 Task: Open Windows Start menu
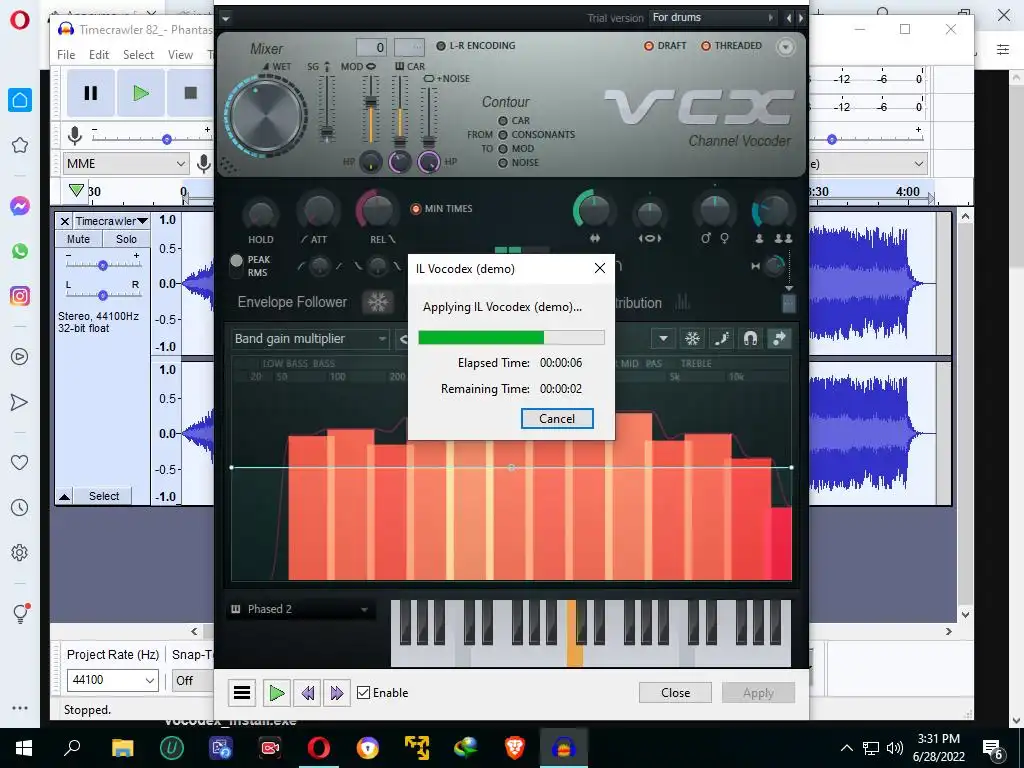point(24,748)
